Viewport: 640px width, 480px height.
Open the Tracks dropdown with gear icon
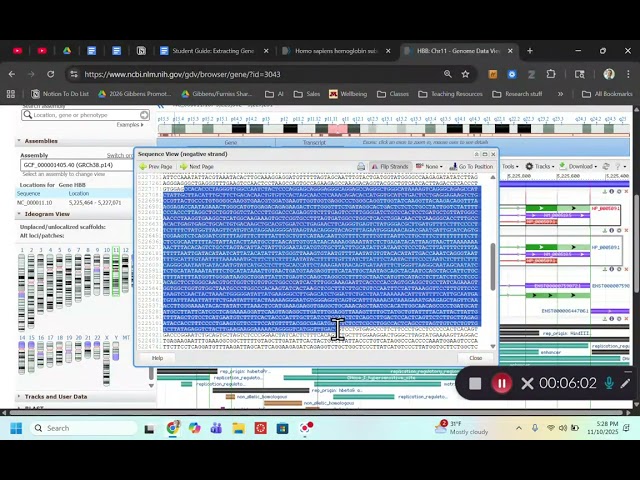coord(540,166)
